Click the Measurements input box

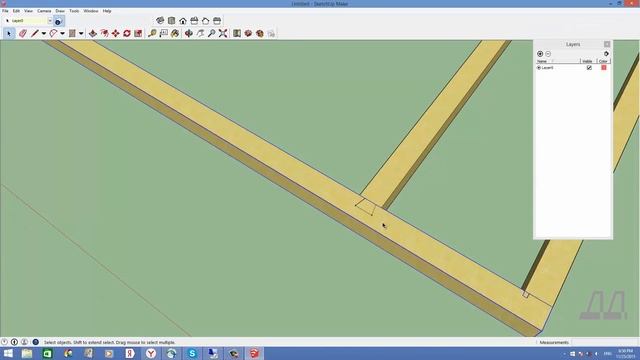click(x=604, y=342)
